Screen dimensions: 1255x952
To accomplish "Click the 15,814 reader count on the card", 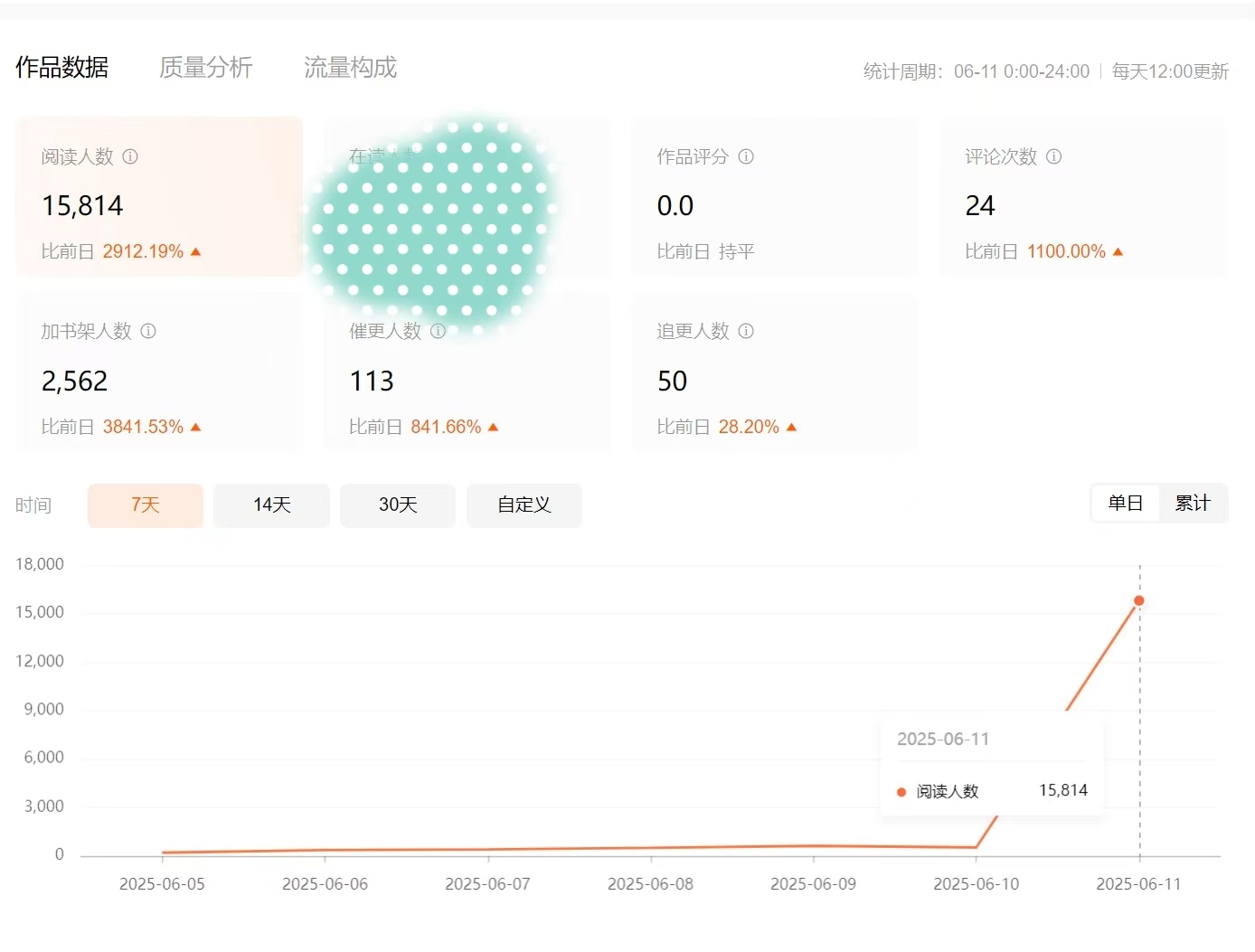I will (x=82, y=206).
